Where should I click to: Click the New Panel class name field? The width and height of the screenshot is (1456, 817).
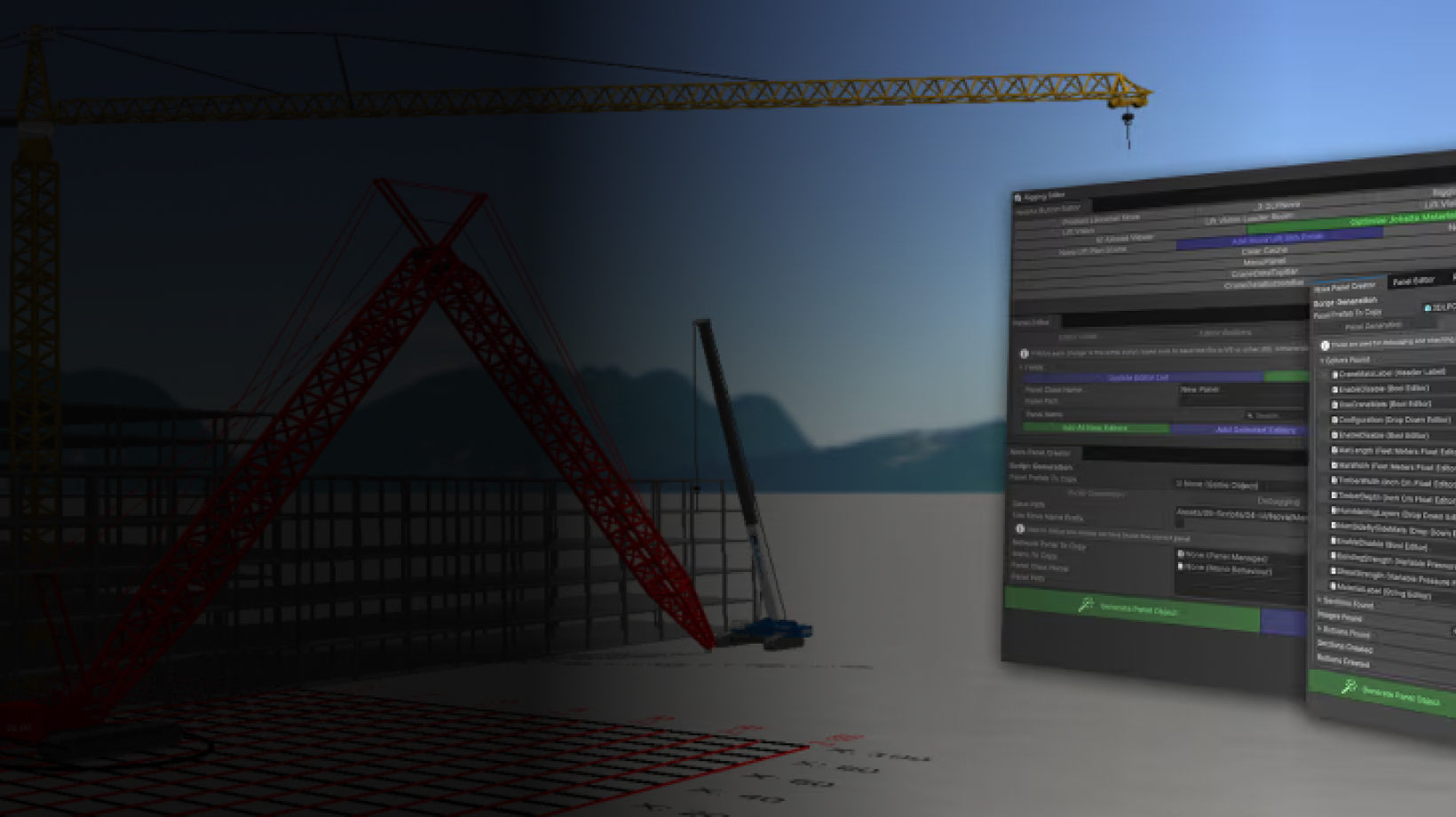(x=1243, y=390)
